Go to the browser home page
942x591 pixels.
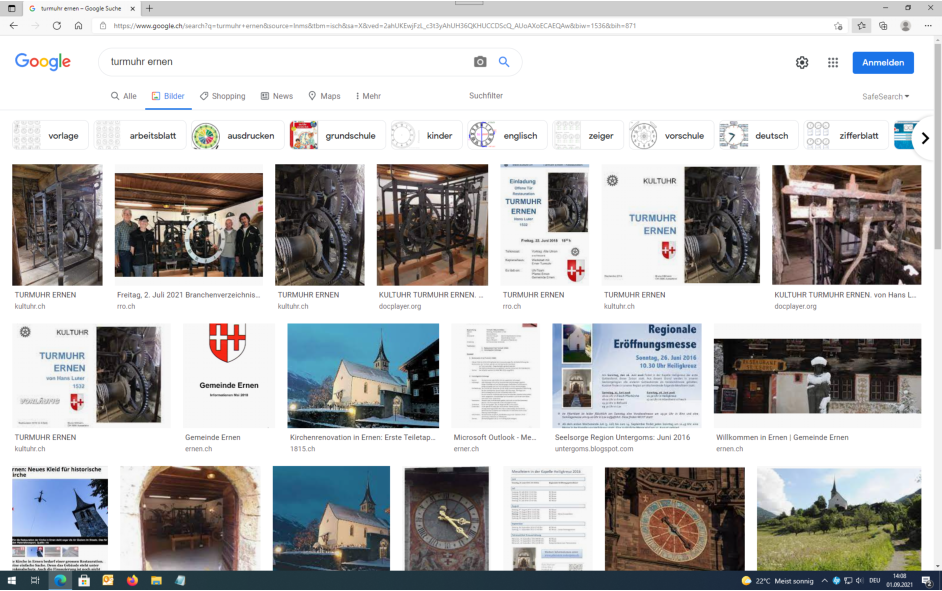pyautogui.click(x=78, y=26)
